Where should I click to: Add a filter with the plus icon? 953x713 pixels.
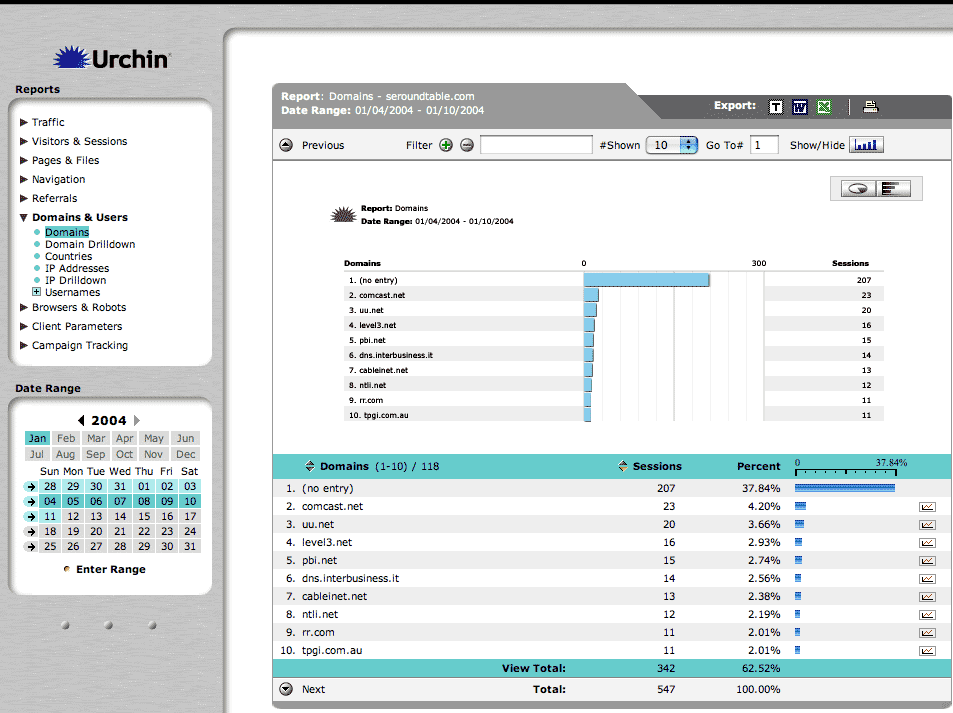446,145
